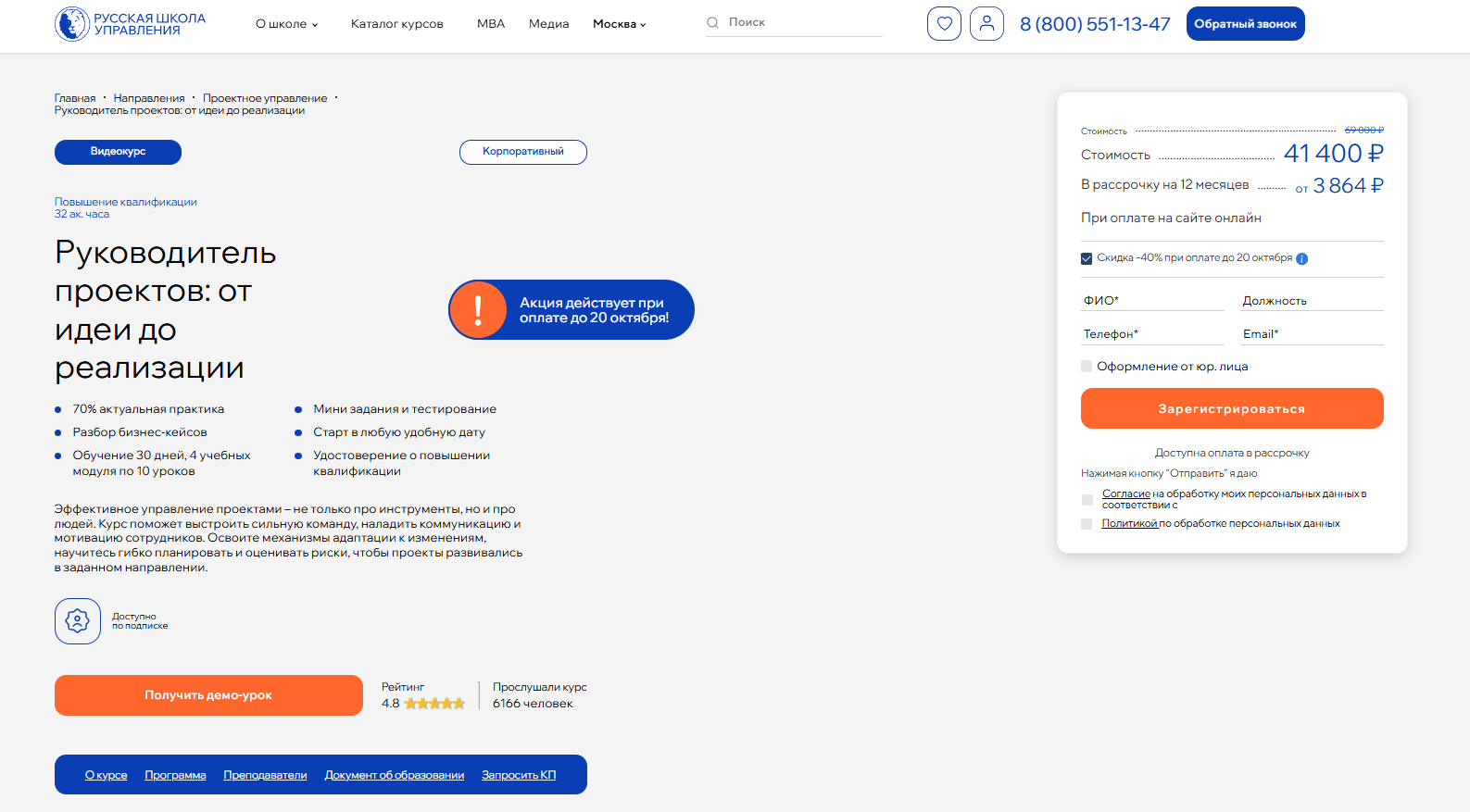
Task: Click the subscription gear badge icon
Action: coord(78,621)
